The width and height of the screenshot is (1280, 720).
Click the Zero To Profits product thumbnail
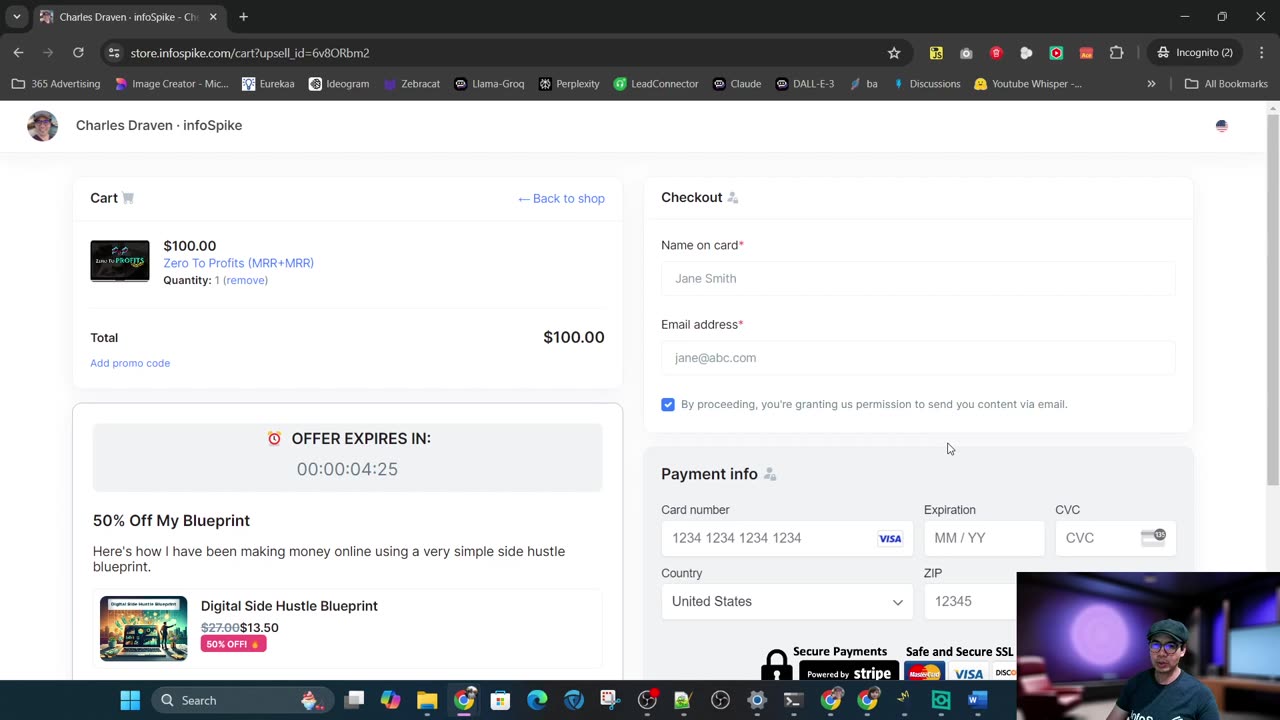tap(120, 261)
